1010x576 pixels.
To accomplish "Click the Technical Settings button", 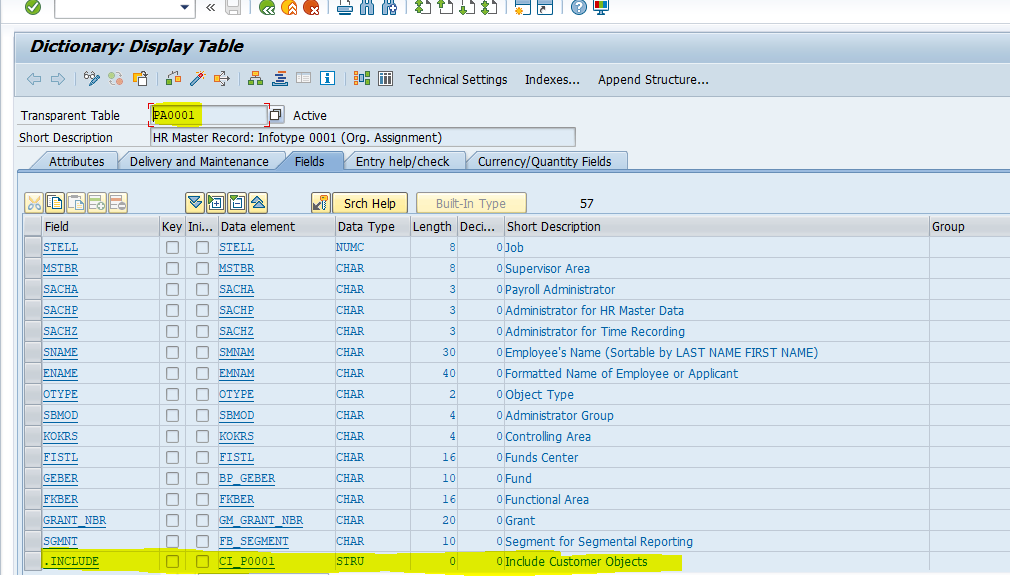I will (x=457, y=79).
